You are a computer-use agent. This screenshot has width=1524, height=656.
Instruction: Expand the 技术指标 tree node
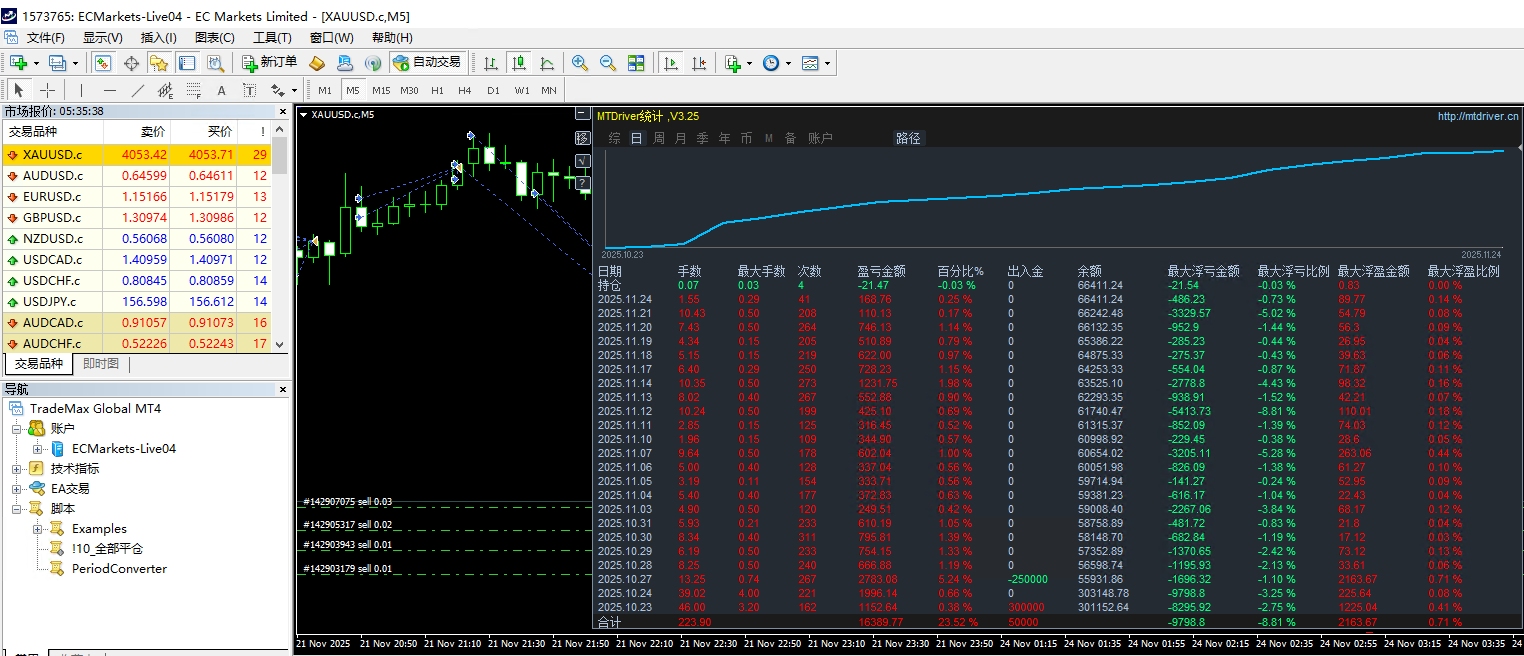coord(17,469)
